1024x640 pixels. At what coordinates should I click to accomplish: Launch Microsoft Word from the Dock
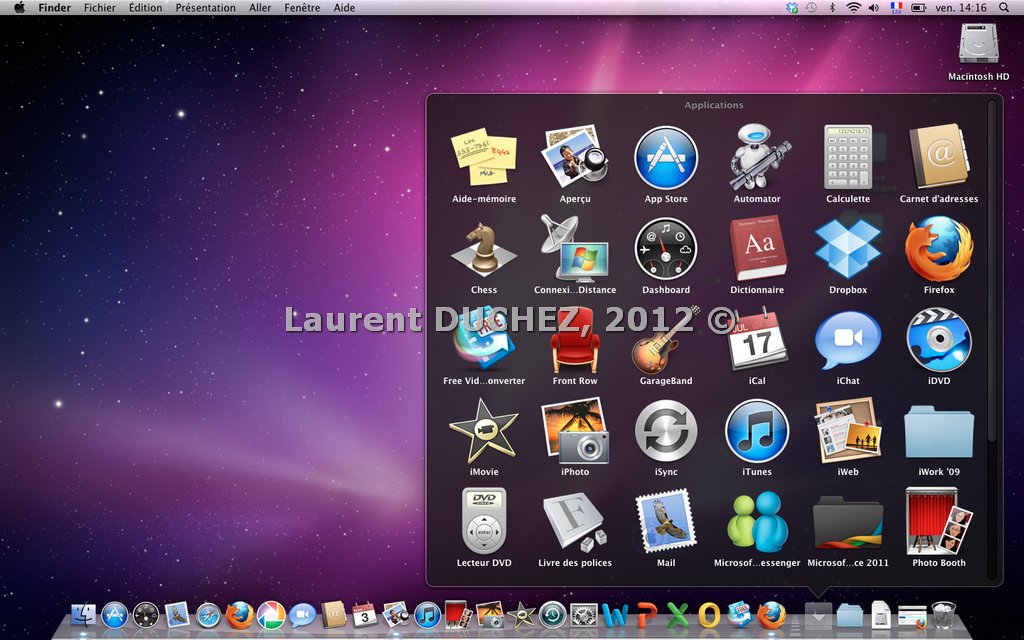[x=615, y=615]
